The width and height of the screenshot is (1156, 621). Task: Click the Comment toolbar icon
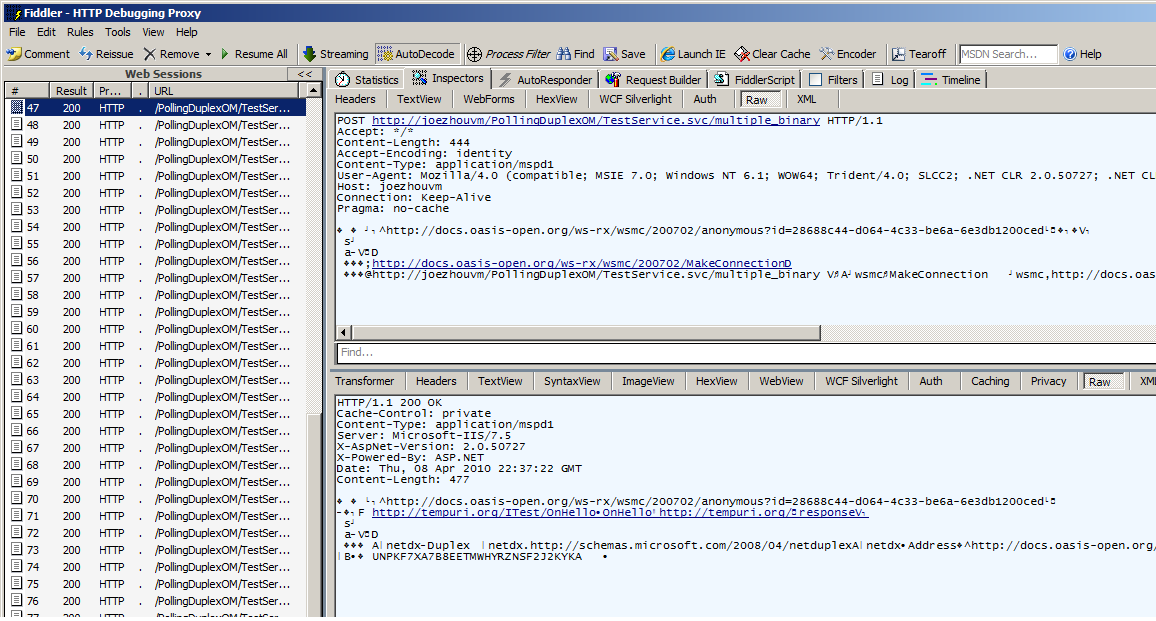pos(13,54)
